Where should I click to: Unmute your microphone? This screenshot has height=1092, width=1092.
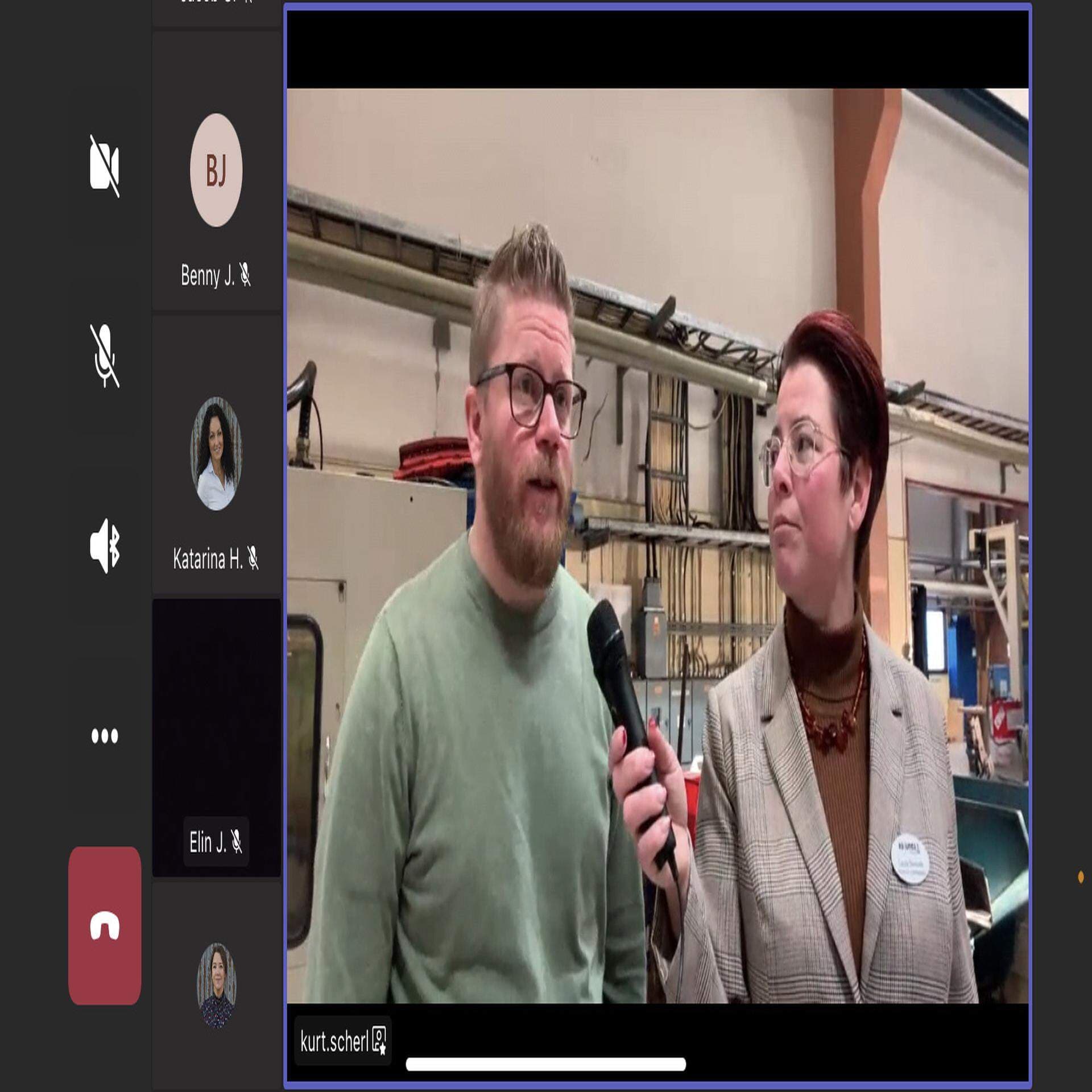point(105,356)
